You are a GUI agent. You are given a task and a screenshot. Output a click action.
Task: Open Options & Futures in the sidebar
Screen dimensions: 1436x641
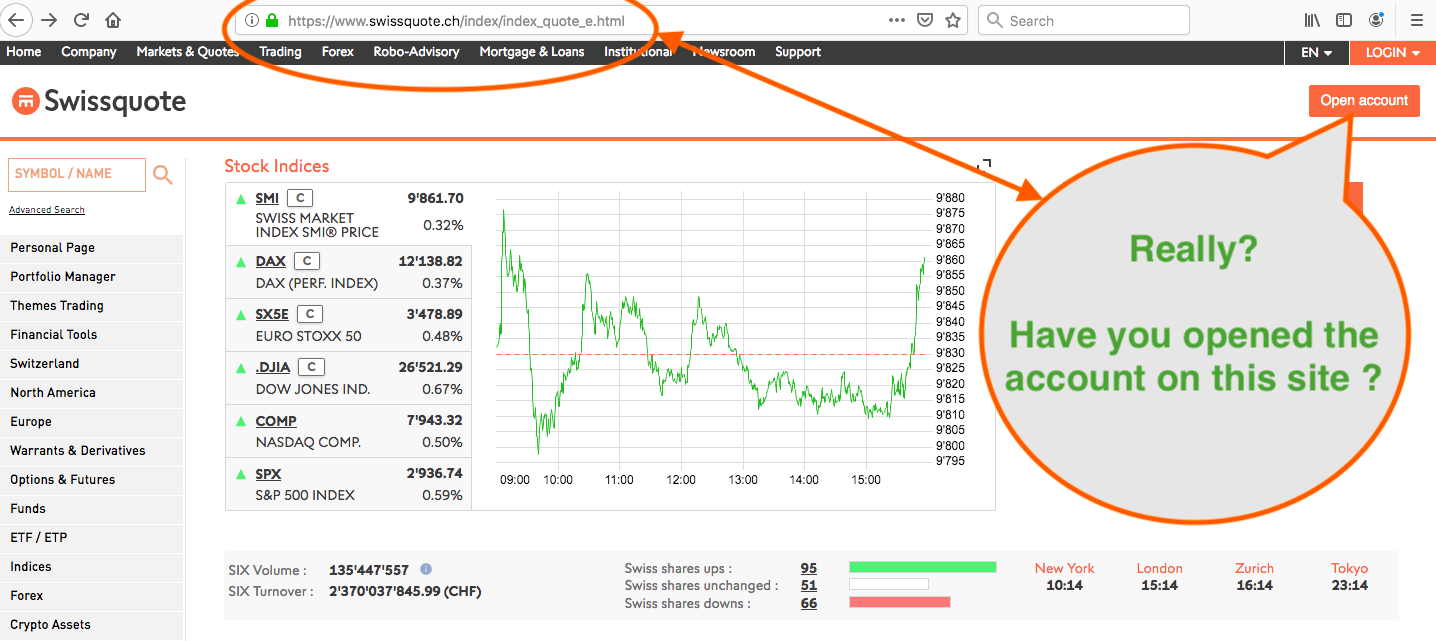[92, 480]
